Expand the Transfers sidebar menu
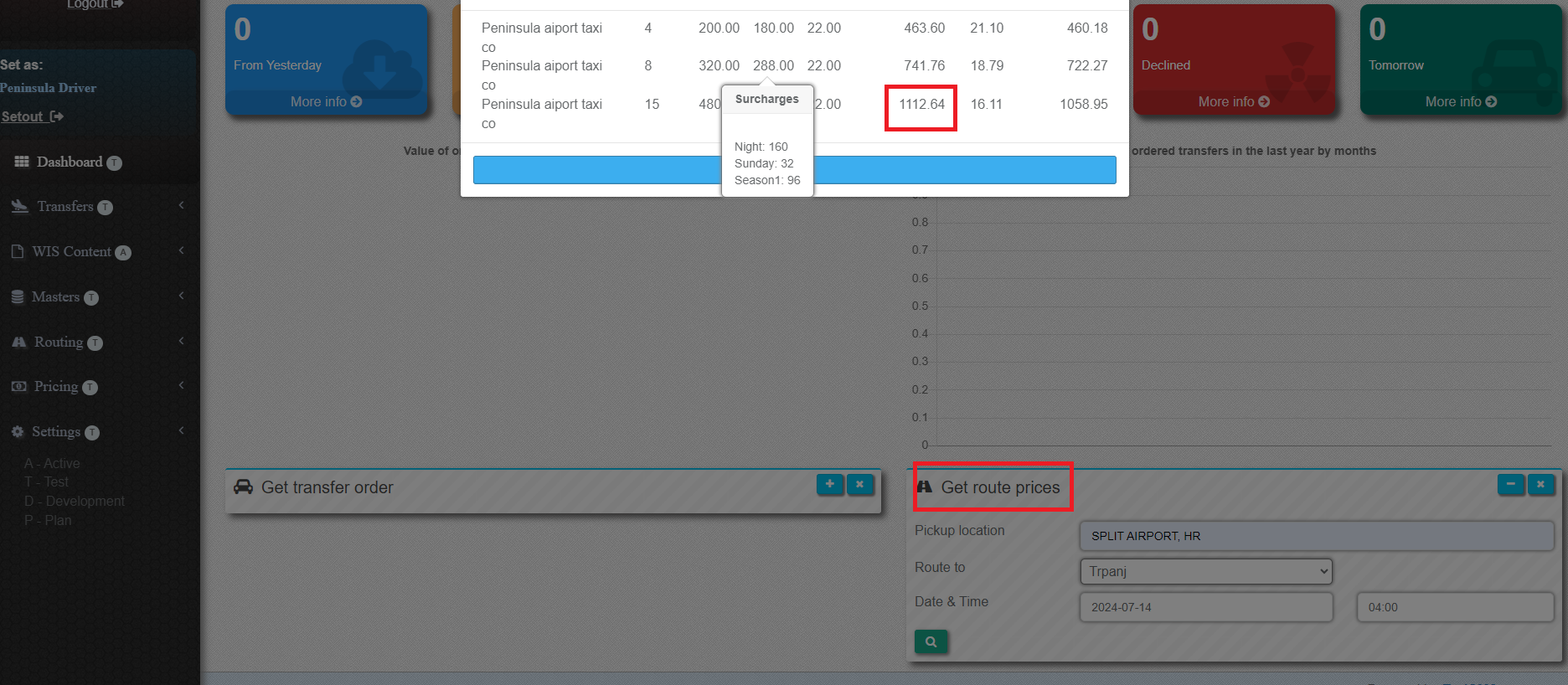Viewport: 1568px width, 685px height. [65, 207]
